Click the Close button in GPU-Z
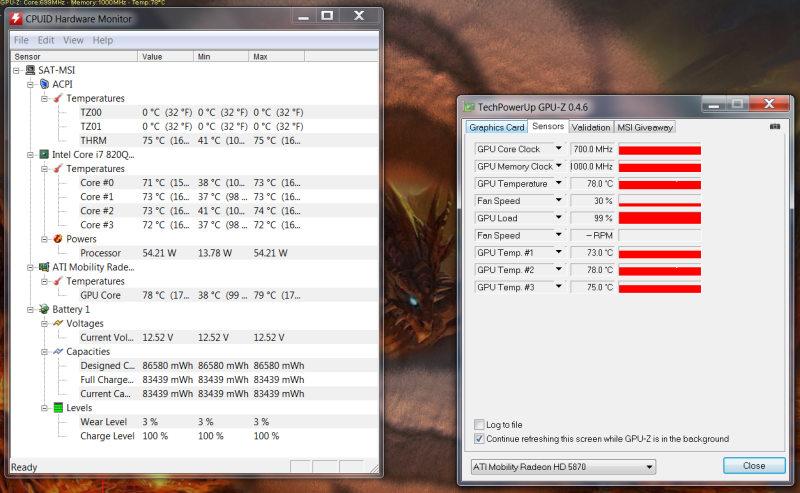The image size is (800, 493). 754,465
